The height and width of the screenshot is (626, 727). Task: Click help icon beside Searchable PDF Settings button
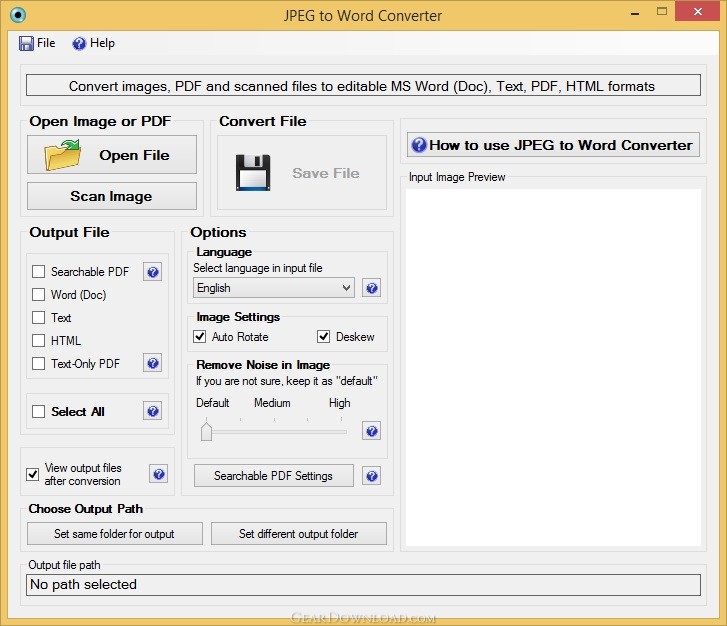pyautogui.click(x=371, y=476)
